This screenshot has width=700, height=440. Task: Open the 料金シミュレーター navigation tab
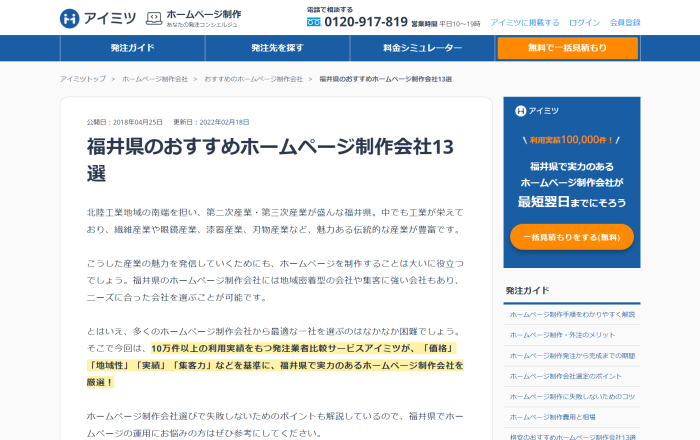click(x=422, y=48)
